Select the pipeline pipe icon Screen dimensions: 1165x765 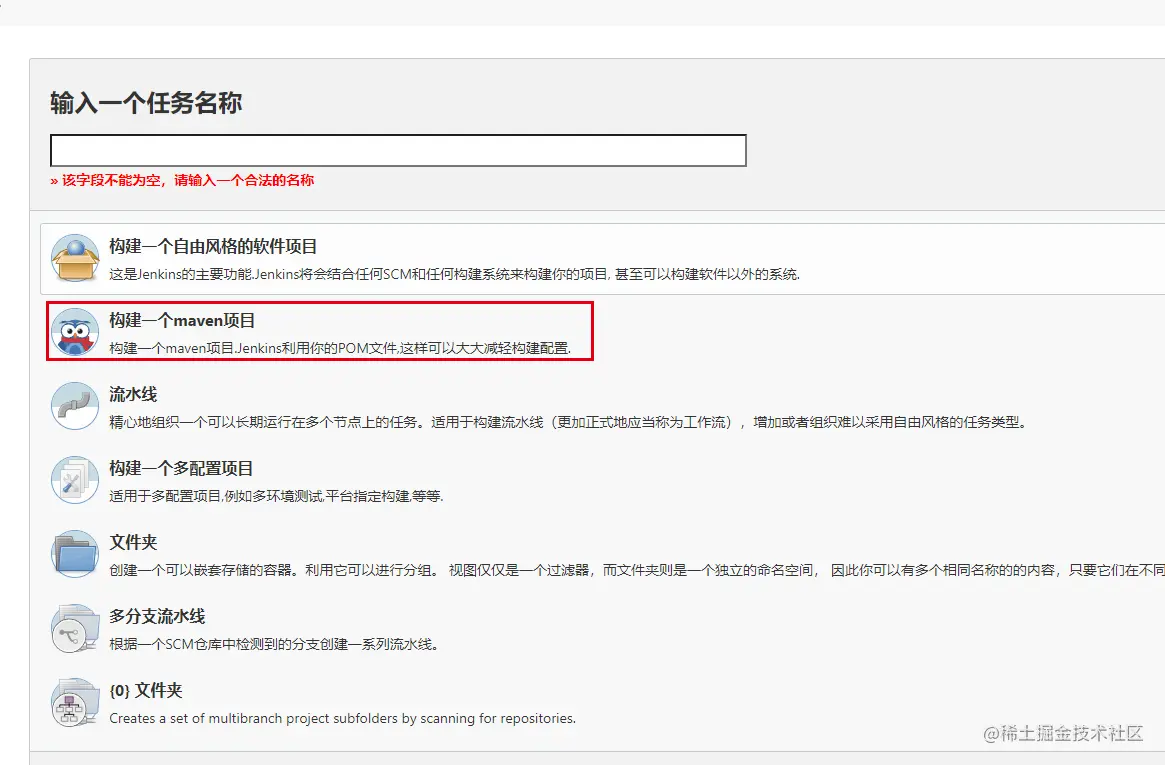point(75,406)
